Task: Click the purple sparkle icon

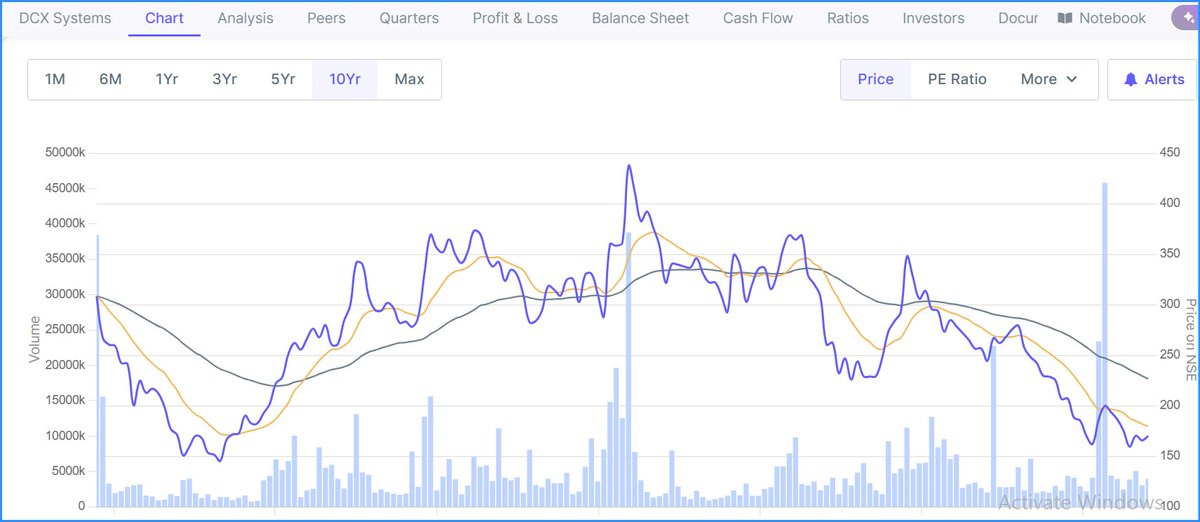Action: [1185, 18]
